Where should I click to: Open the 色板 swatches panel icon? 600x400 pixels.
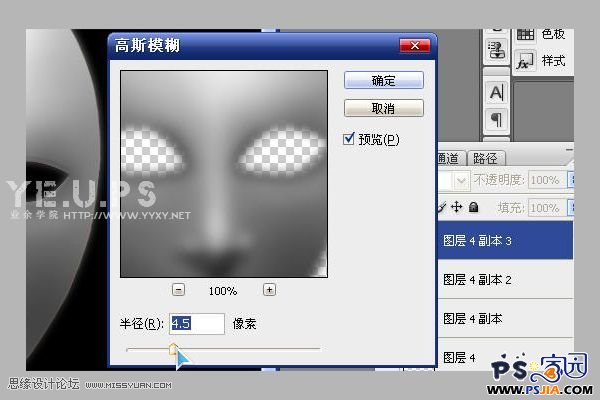[x=525, y=34]
